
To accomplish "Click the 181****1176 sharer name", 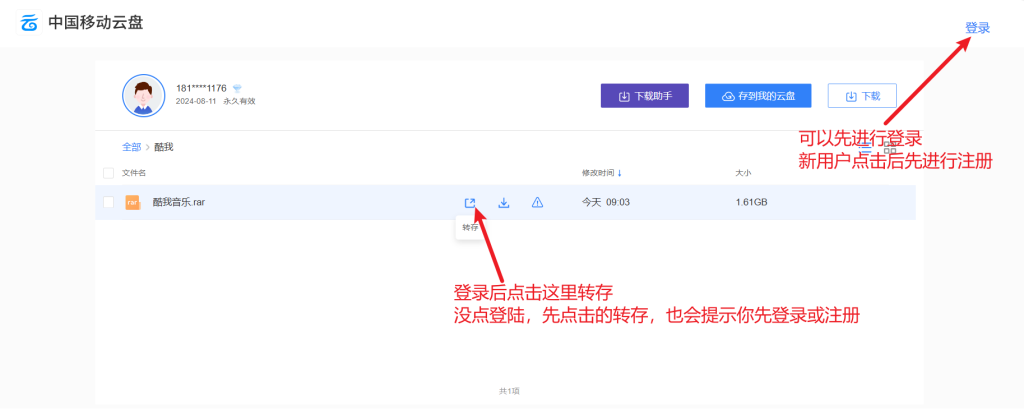I will [x=201, y=88].
